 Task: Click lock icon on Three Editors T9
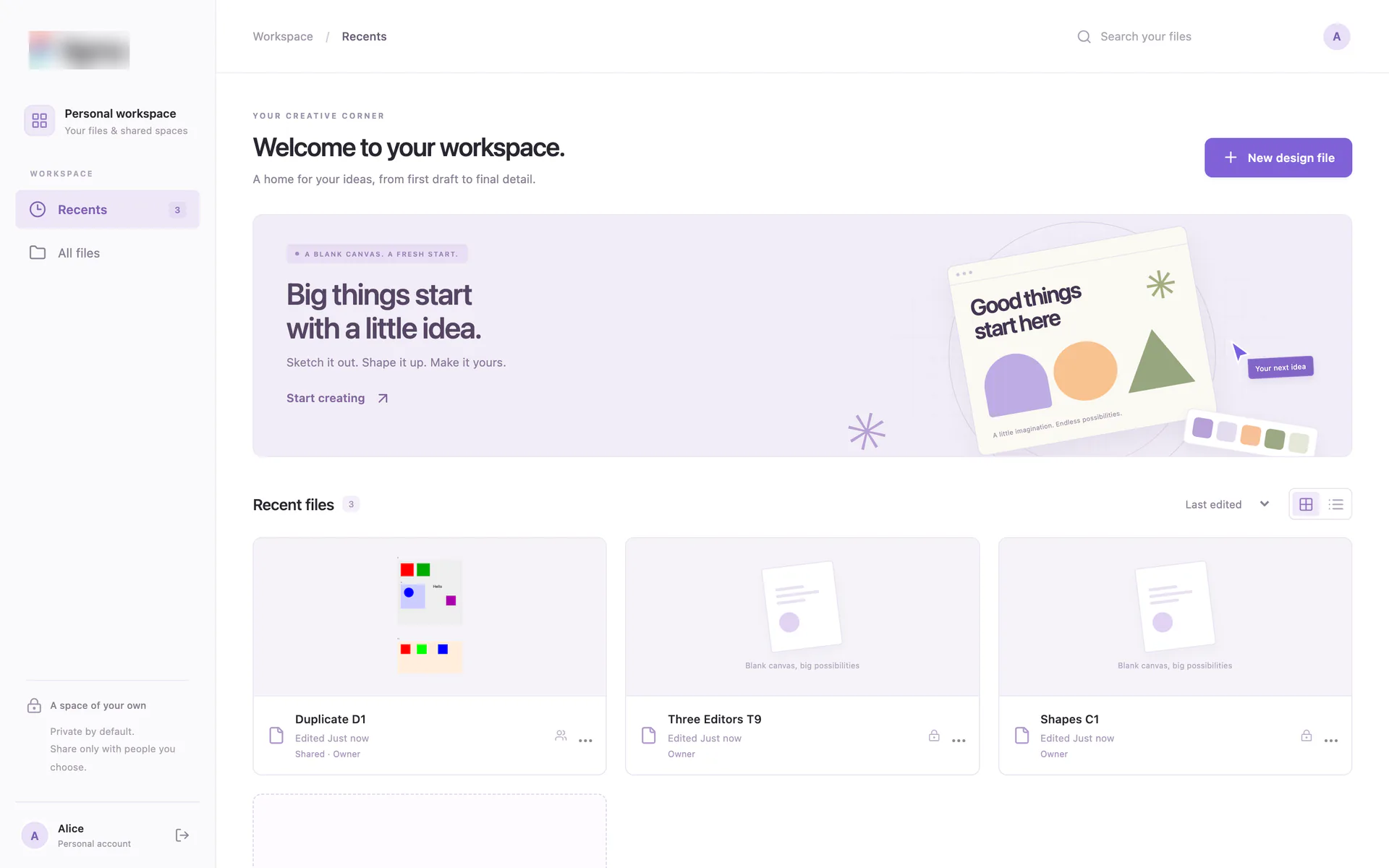pos(934,736)
